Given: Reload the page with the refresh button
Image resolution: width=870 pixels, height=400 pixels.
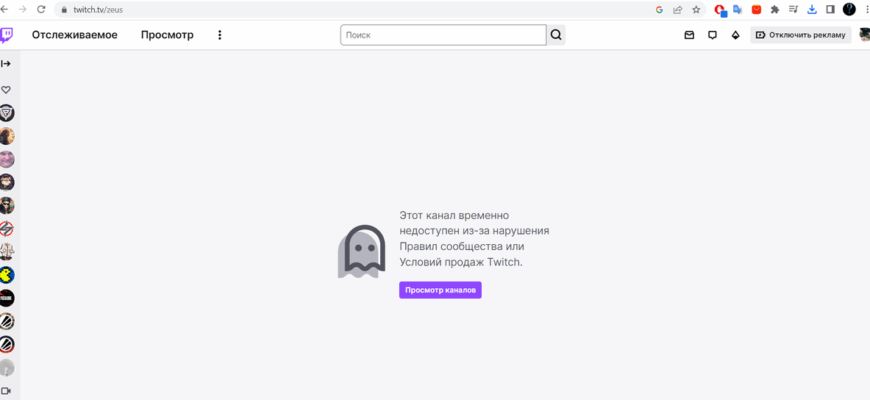Looking at the screenshot, I should 41,9.
